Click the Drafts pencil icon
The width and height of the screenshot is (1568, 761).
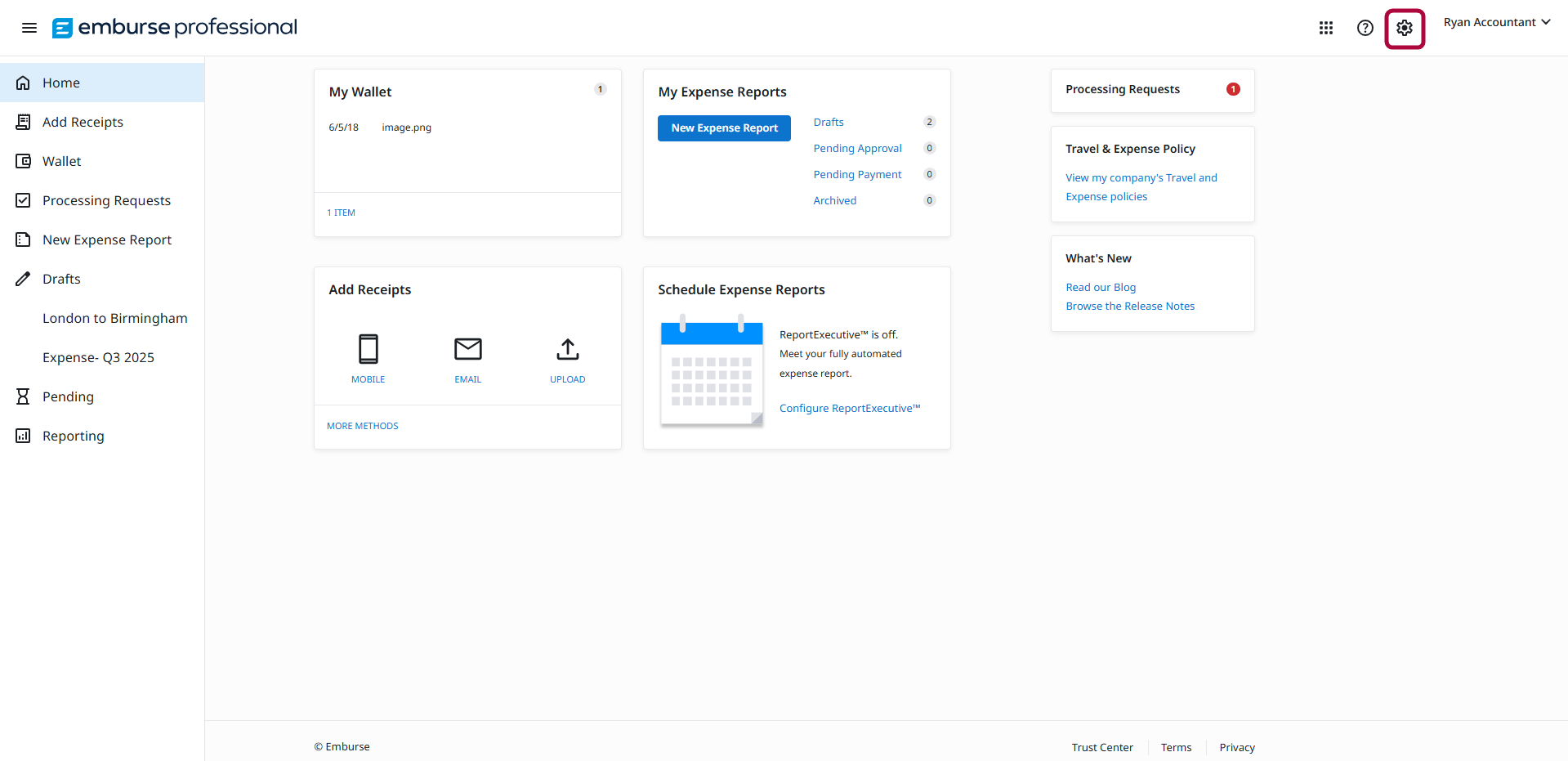[x=24, y=278]
